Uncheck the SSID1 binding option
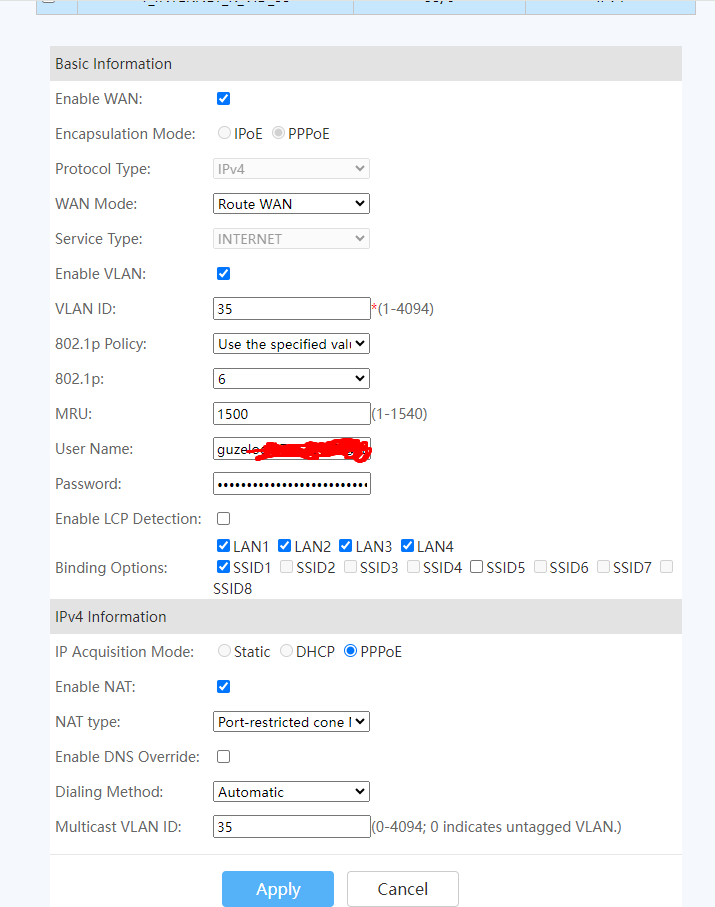The width and height of the screenshot is (715, 907). click(224, 567)
